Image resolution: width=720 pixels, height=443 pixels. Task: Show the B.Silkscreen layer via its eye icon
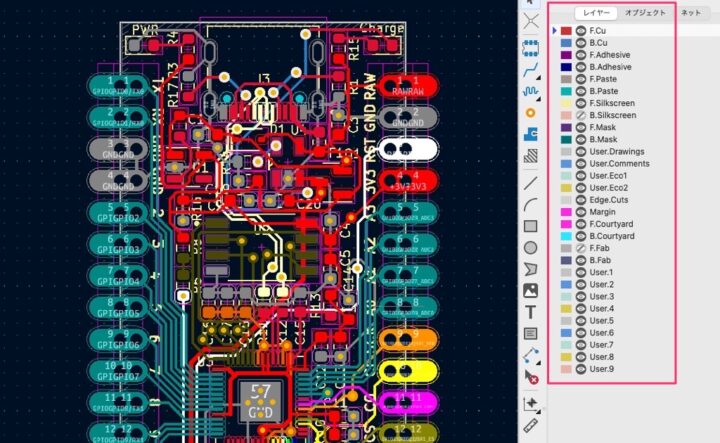[x=580, y=115]
